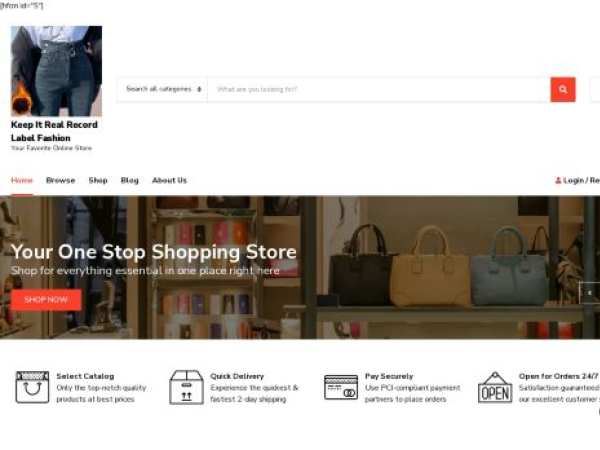
Task: Click the Login / Register link
Action: point(581,180)
